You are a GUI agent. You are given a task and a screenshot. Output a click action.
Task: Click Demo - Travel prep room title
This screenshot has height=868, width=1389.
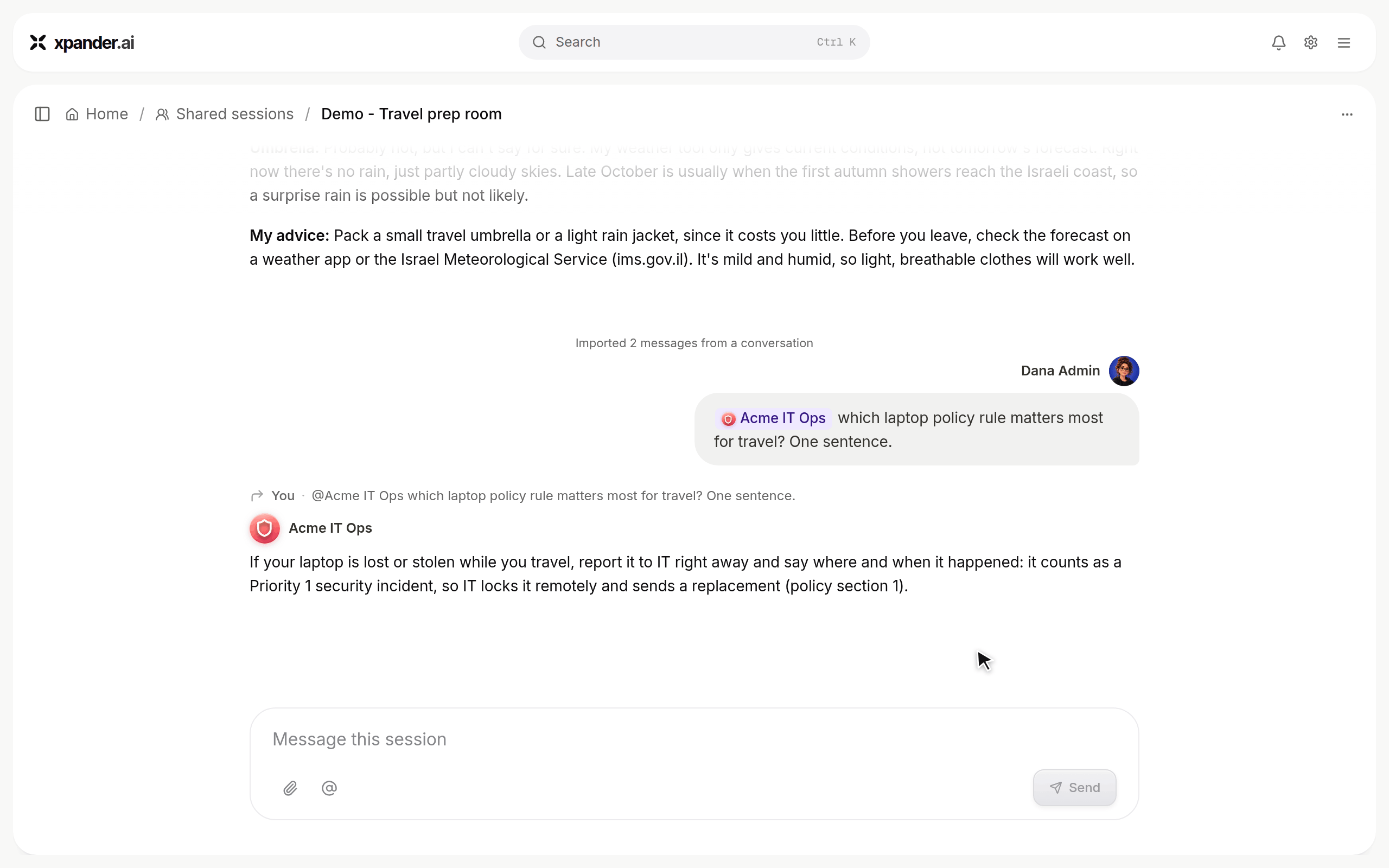point(411,114)
